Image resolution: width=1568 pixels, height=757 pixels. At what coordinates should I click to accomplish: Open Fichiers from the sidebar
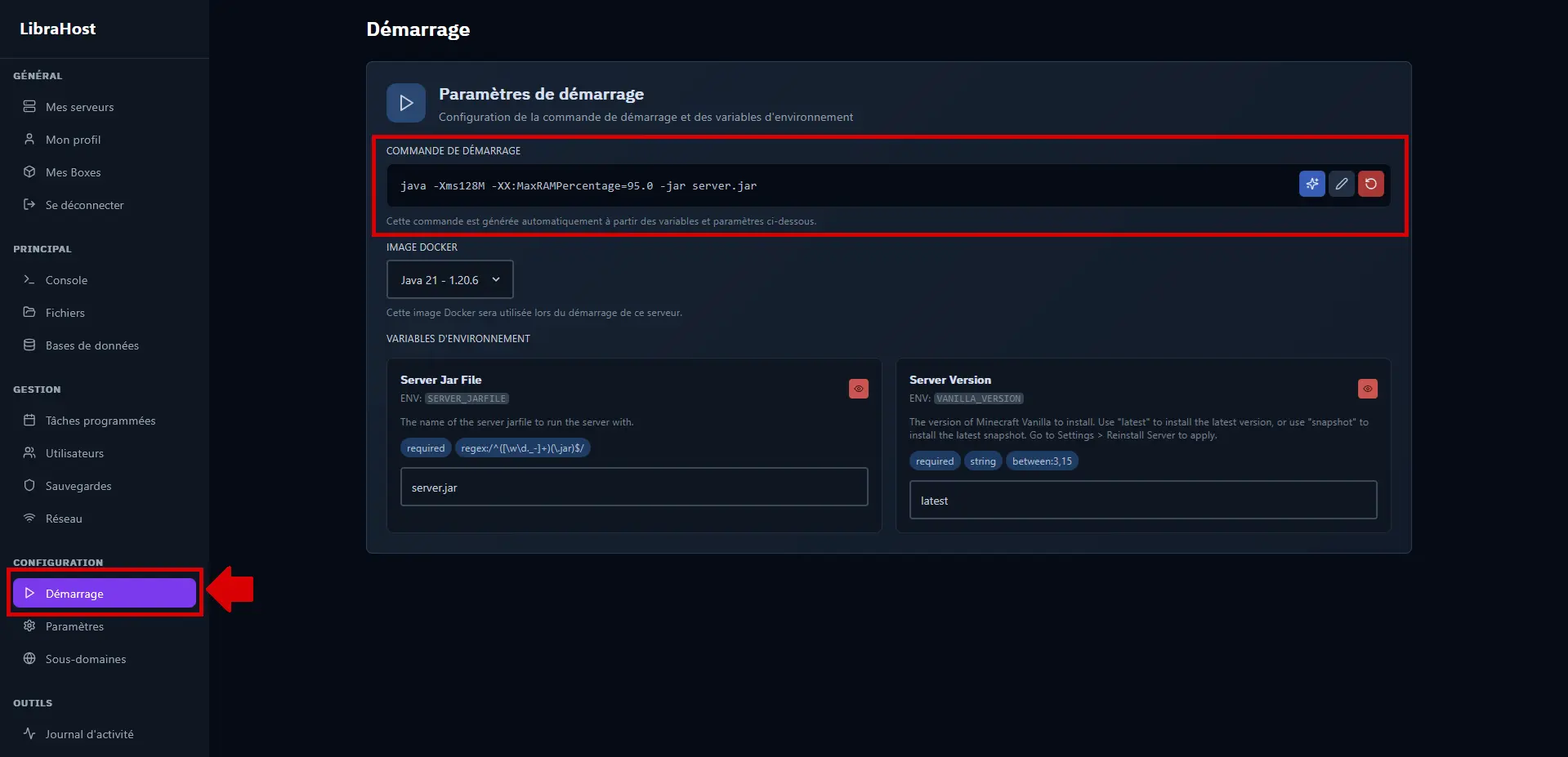pos(65,312)
